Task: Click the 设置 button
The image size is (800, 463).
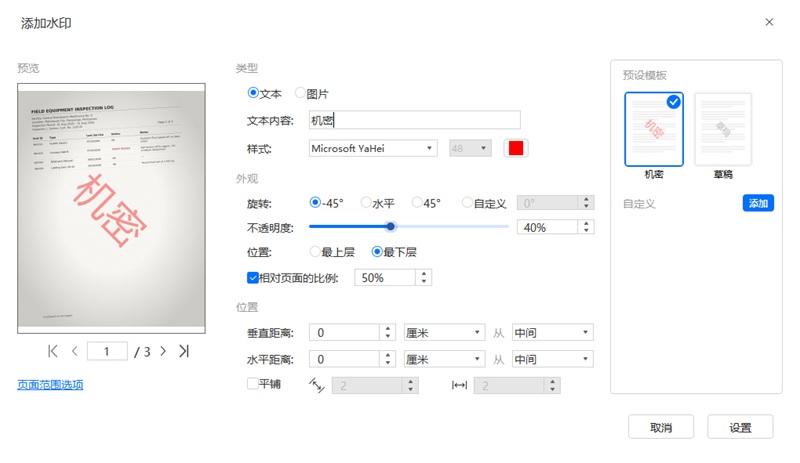Action: point(740,427)
